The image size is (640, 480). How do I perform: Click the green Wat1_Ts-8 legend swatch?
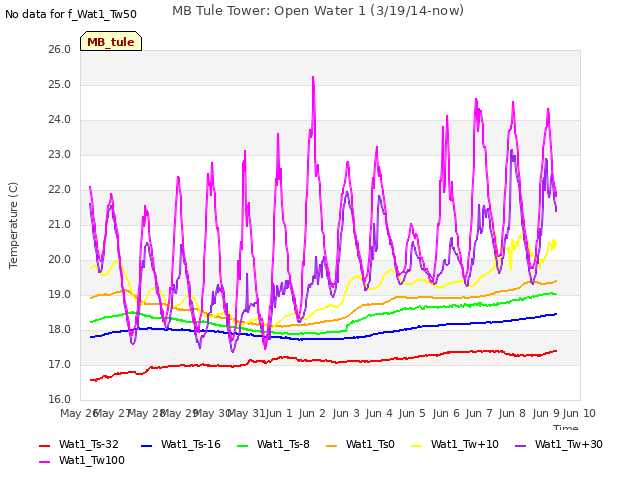pos(243,446)
